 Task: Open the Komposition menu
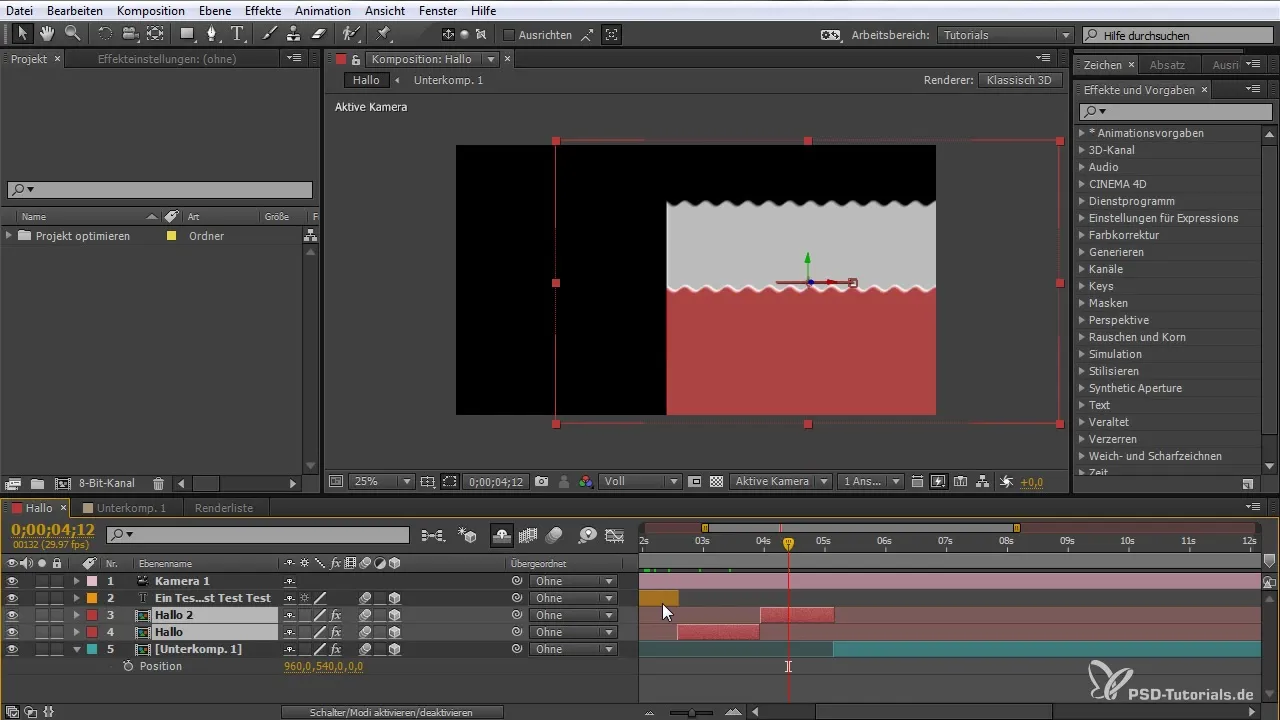pos(151,10)
